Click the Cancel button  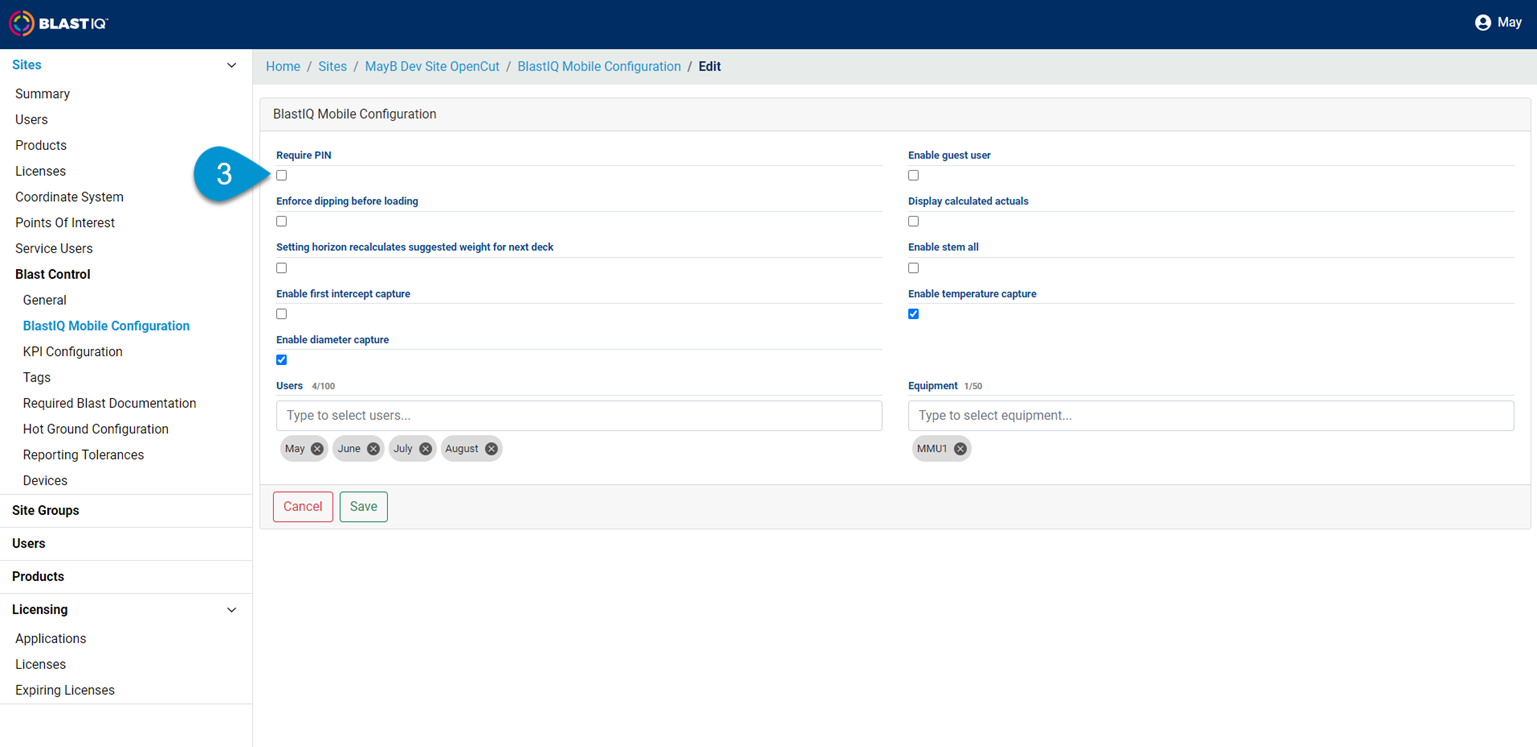click(x=303, y=507)
